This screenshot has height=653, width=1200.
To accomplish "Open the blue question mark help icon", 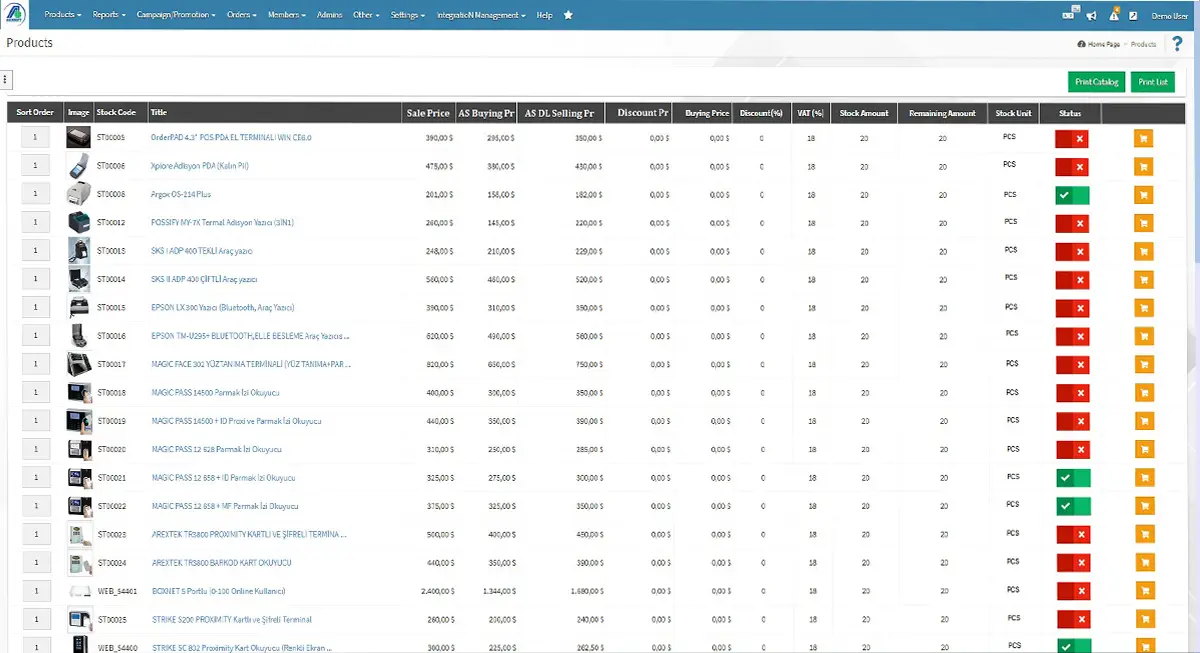I will point(1178,44).
